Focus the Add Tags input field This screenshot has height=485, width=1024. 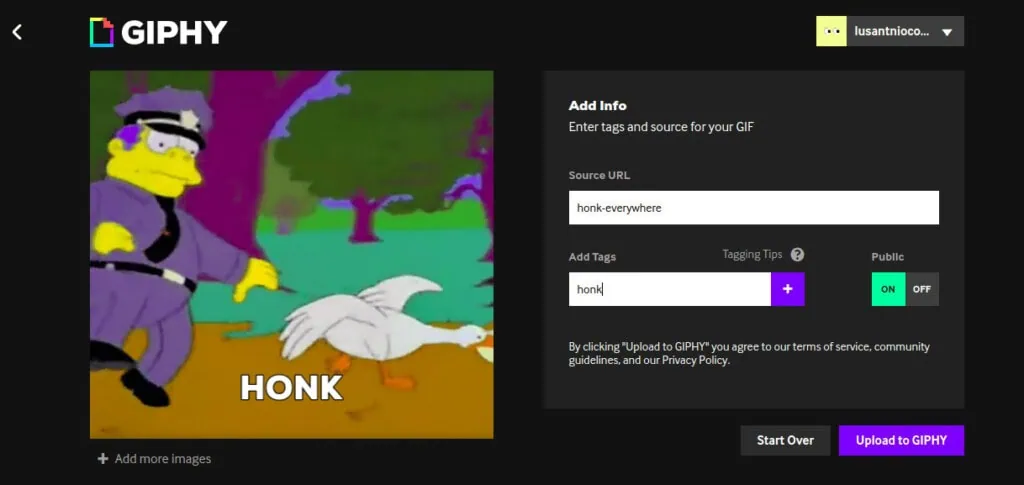(x=669, y=289)
